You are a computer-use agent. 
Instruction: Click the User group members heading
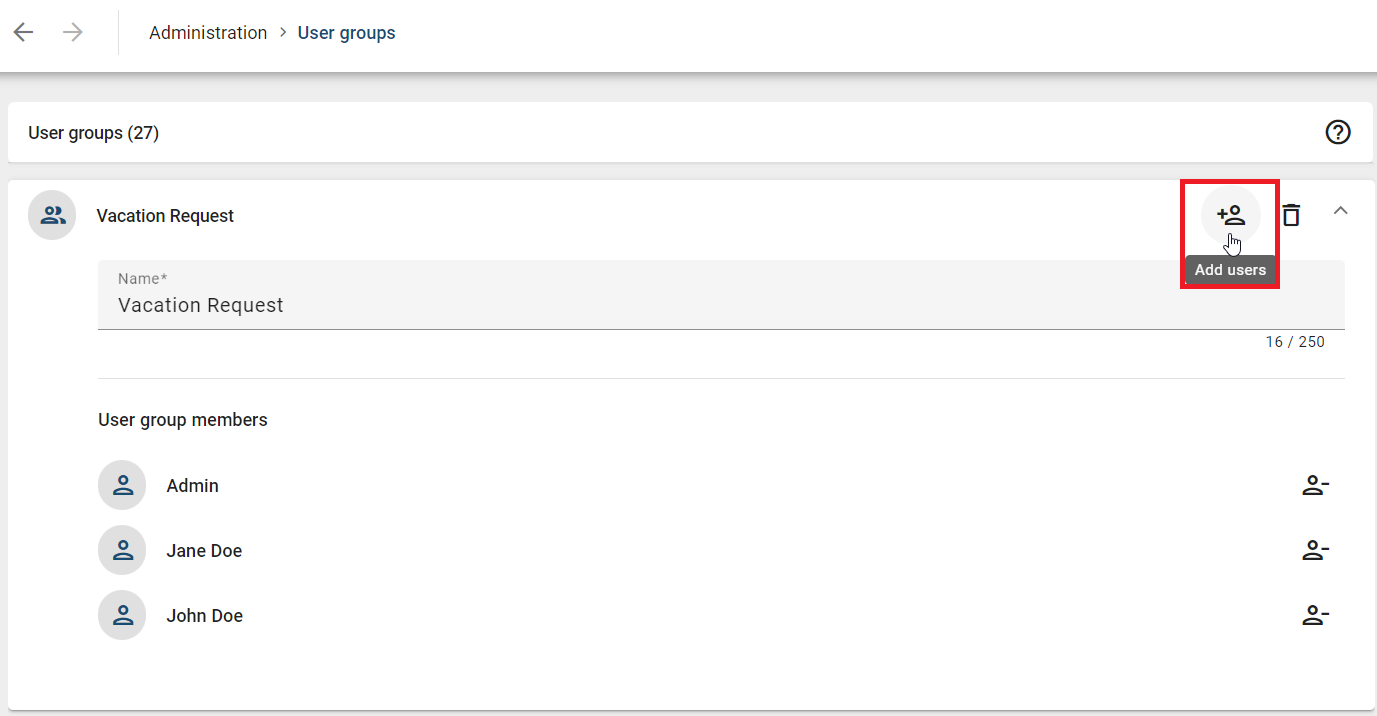tap(182, 419)
